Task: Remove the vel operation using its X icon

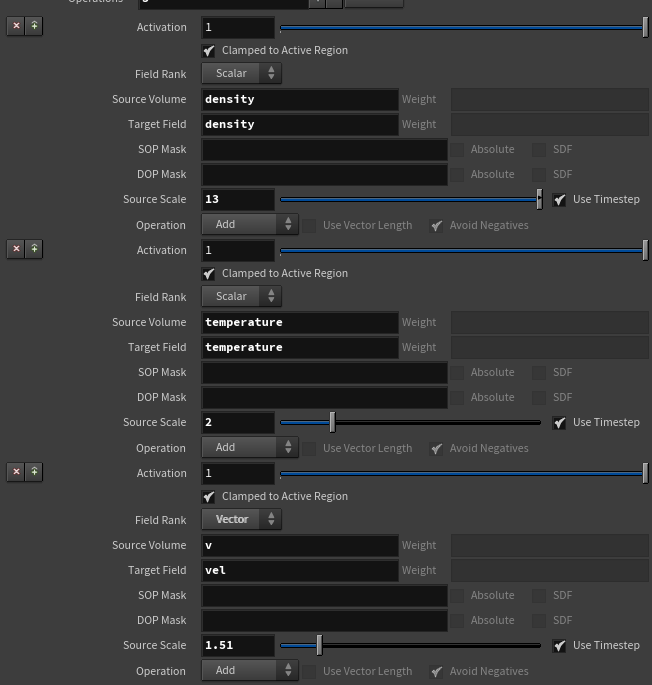Action: 16,472
